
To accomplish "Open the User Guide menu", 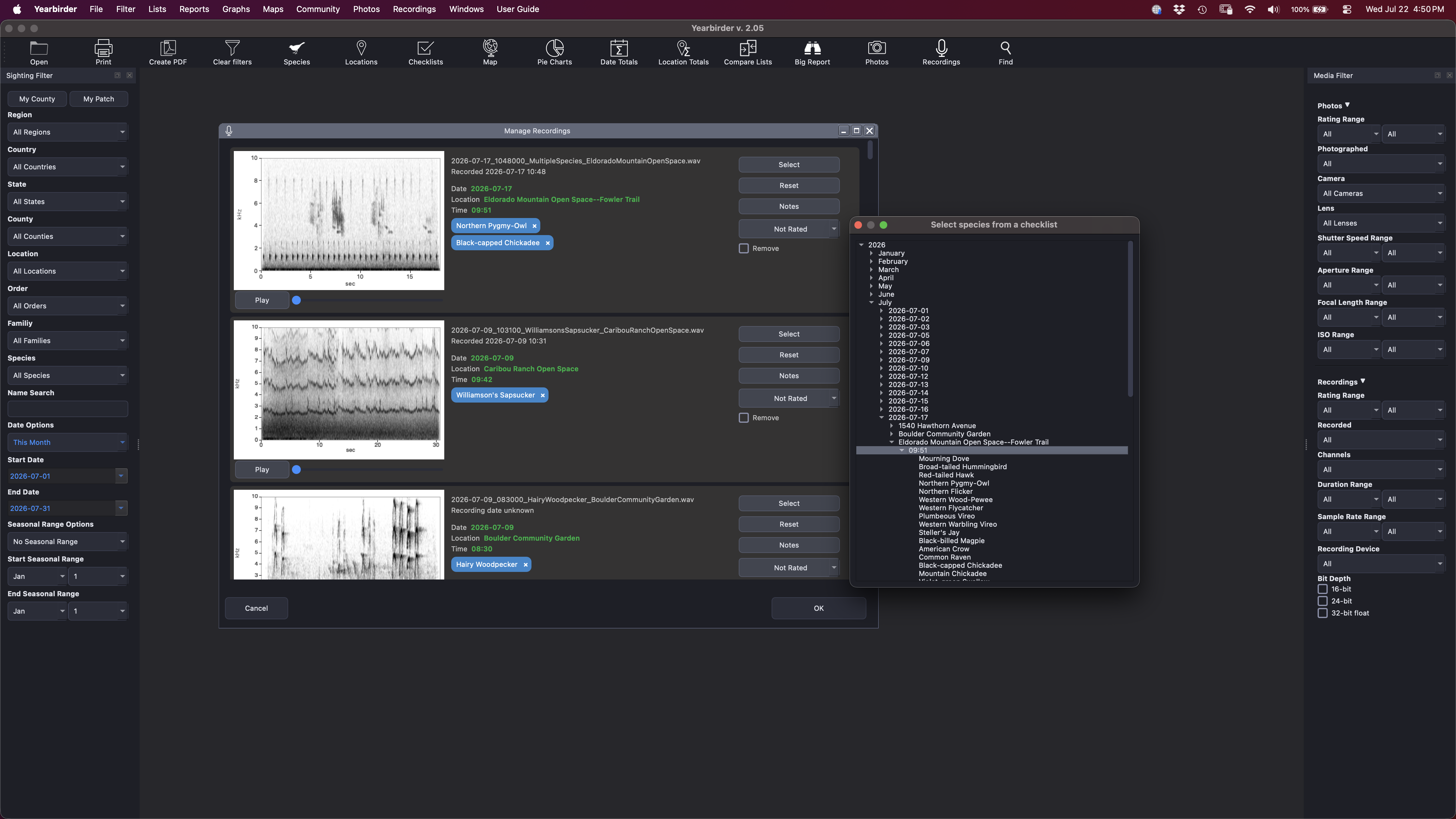I will click(518, 9).
